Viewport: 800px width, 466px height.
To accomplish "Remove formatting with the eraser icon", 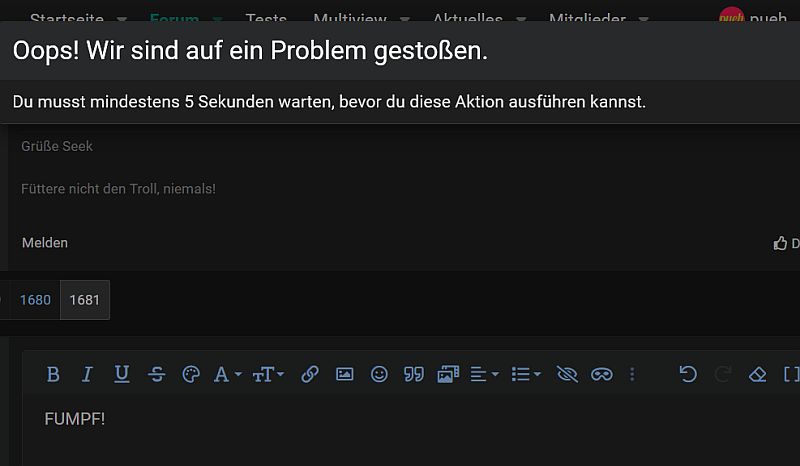I will pyautogui.click(x=757, y=374).
